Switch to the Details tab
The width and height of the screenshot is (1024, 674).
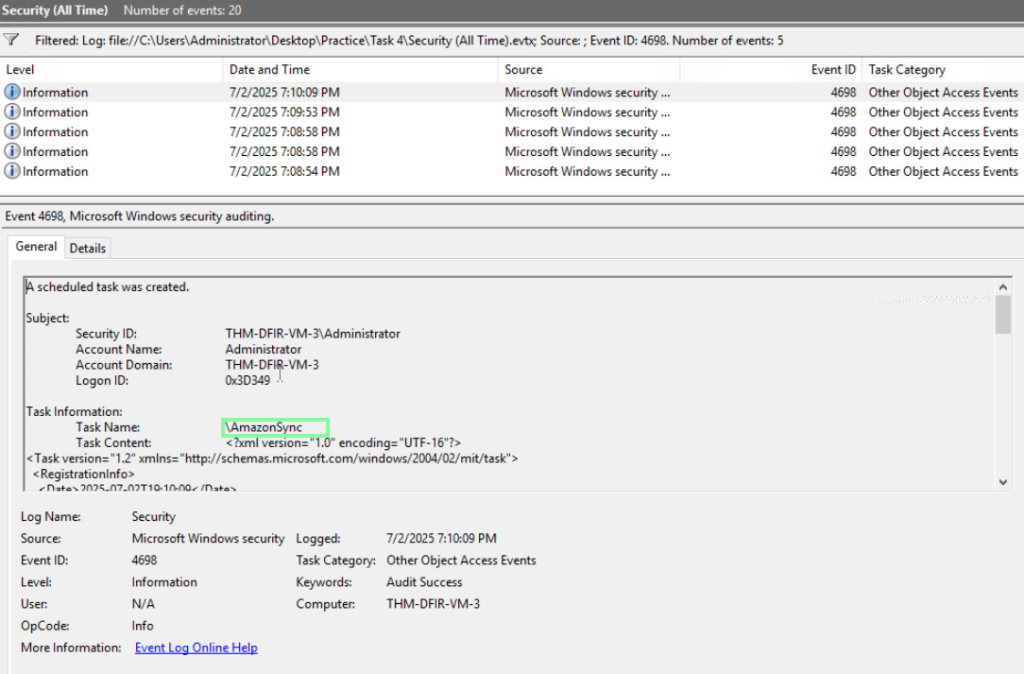[87, 248]
